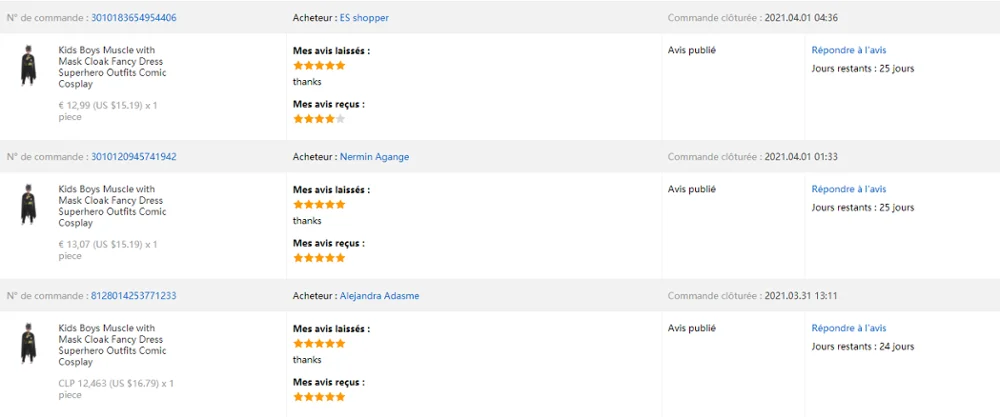The width and height of the screenshot is (1000, 417).
Task: View buyer ES shopper profile
Action: point(364,18)
